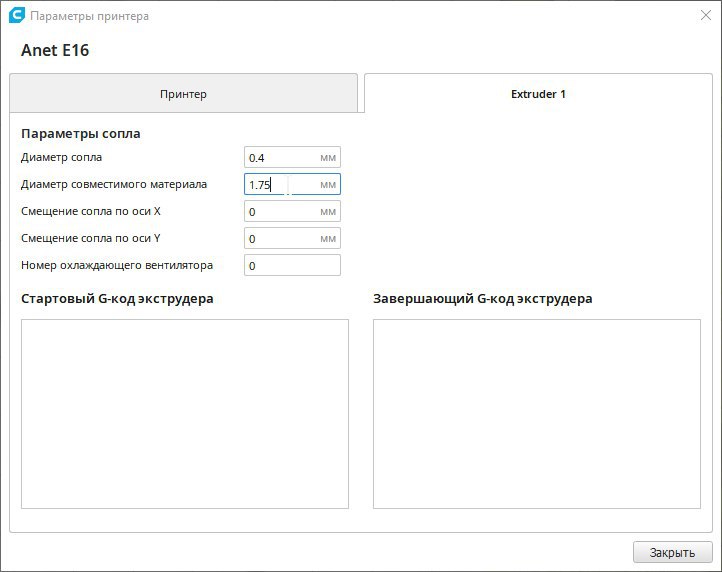
Task: Click inside Завершающий G-код экструдера text area
Action: [537, 414]
